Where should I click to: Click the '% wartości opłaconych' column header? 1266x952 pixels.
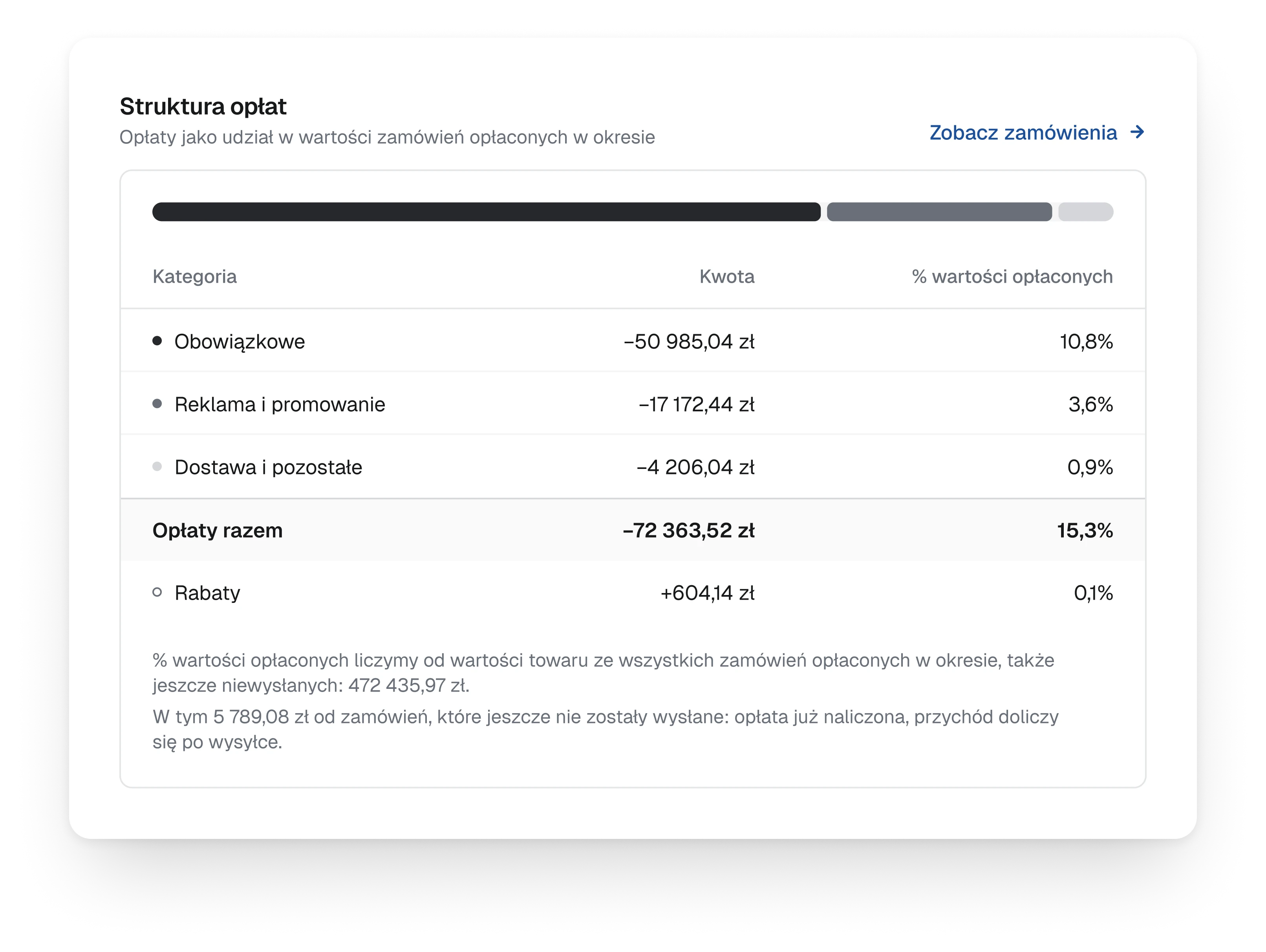[x=1012, y=276]
